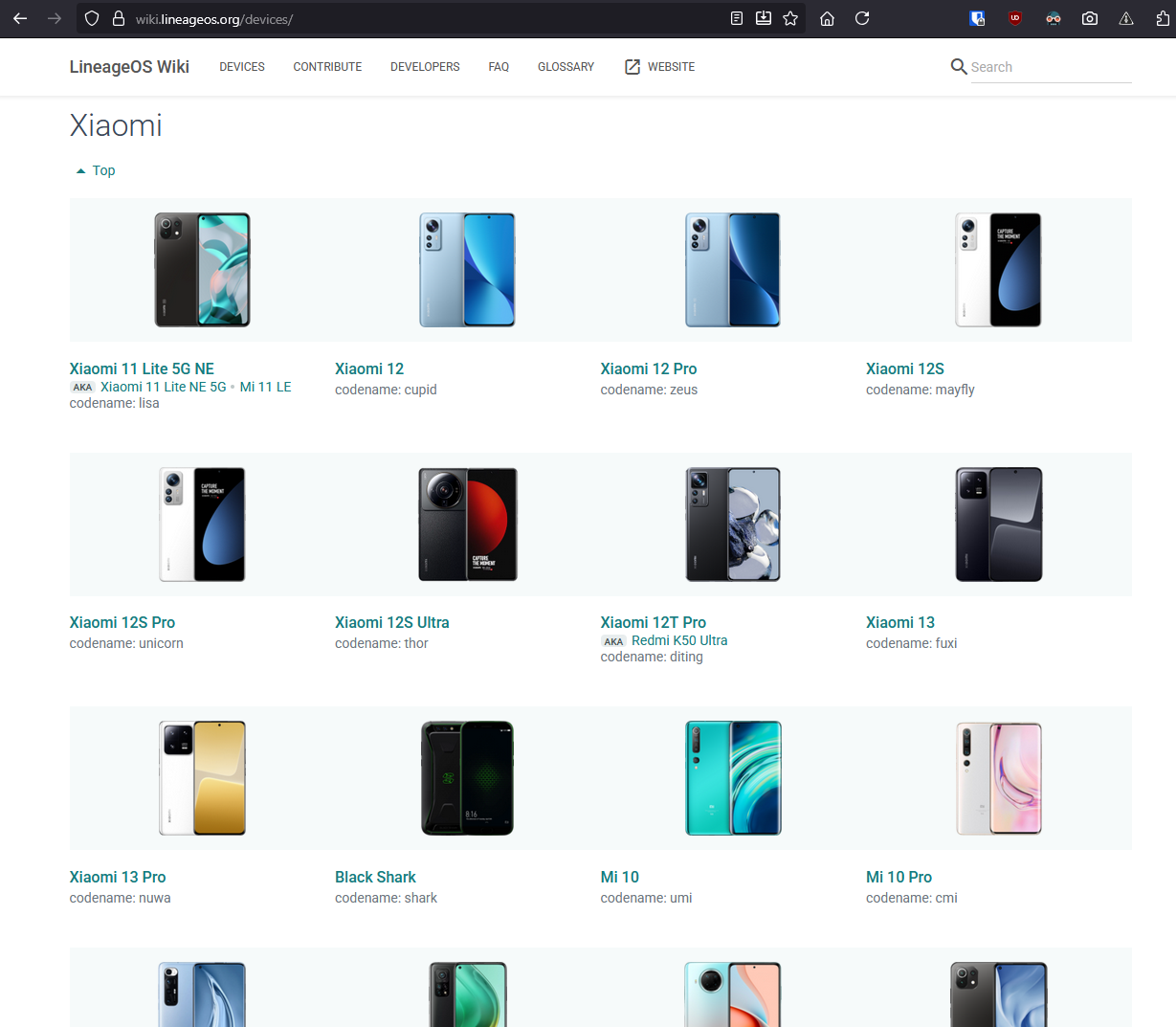Open the Xiaomi 12 device link

(x=369, y=368)
